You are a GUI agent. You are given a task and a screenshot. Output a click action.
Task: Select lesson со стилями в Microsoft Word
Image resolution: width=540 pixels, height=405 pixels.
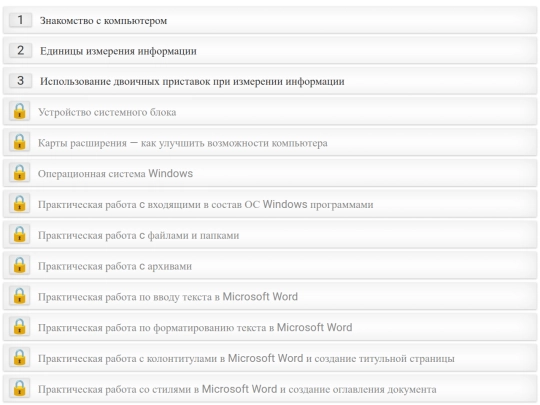click(x=270, y=388)
